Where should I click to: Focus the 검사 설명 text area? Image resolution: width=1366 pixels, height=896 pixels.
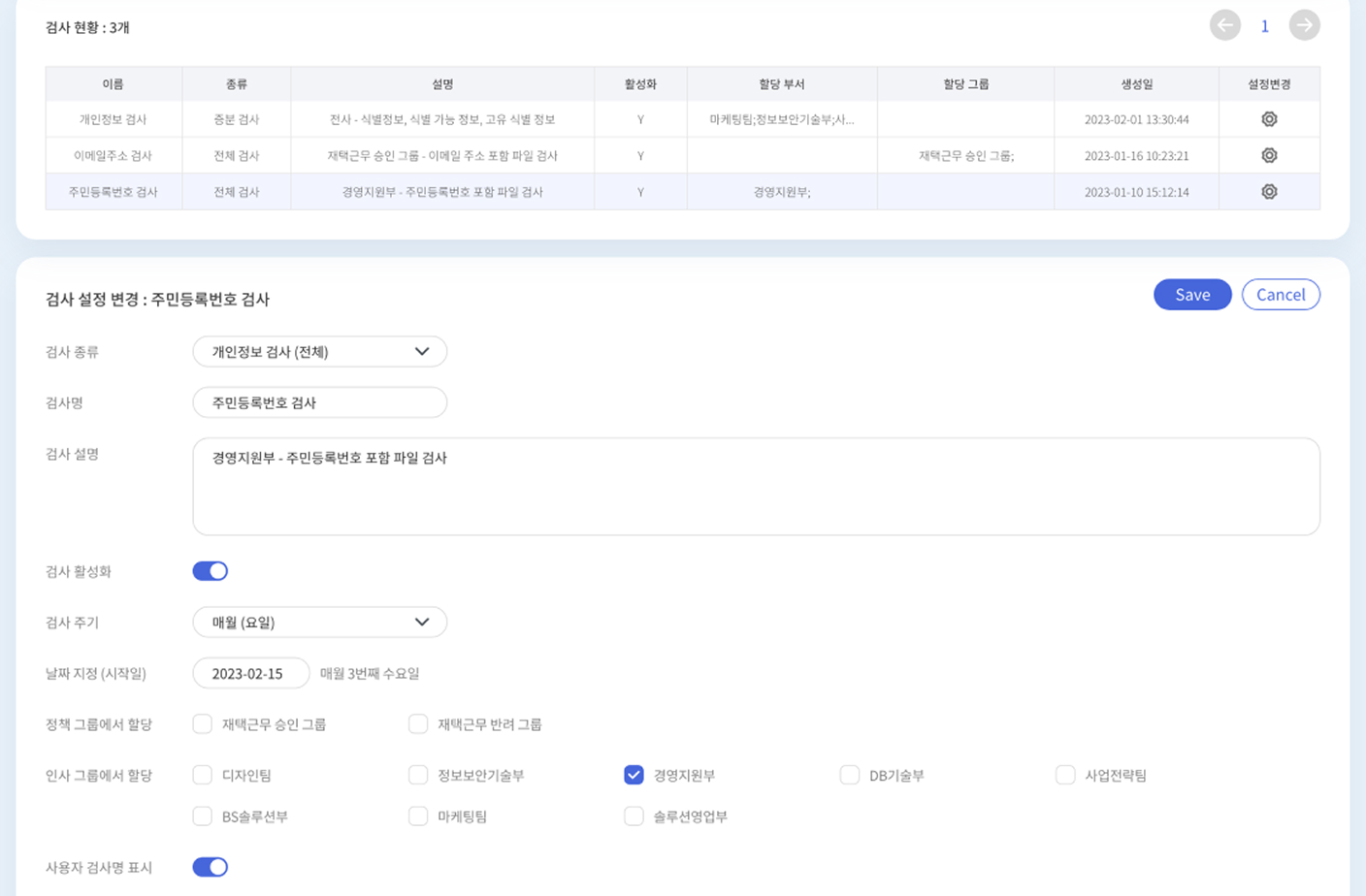[755, 487]
